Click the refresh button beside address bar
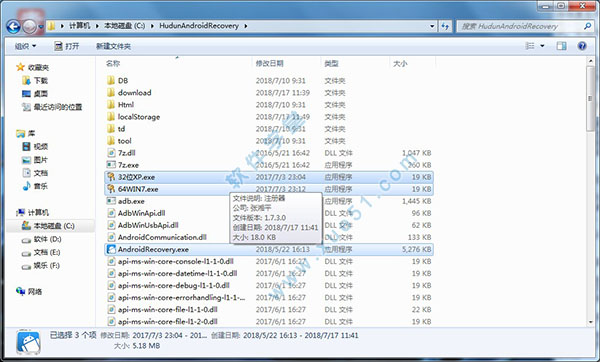Viewport: 600px width, 362px height. pyautogui.click(x=445, y=26)
